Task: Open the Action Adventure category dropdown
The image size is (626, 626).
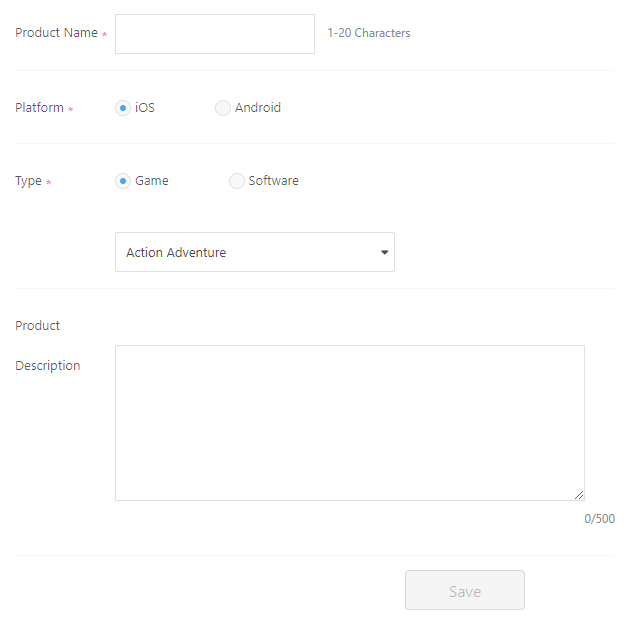Action: 255,252
